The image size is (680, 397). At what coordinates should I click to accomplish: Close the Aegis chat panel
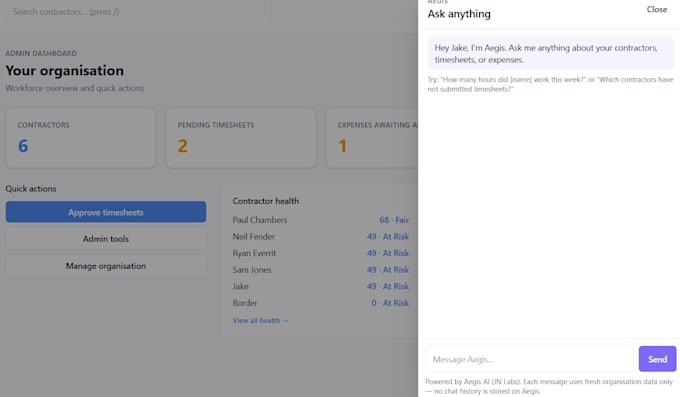657,10
